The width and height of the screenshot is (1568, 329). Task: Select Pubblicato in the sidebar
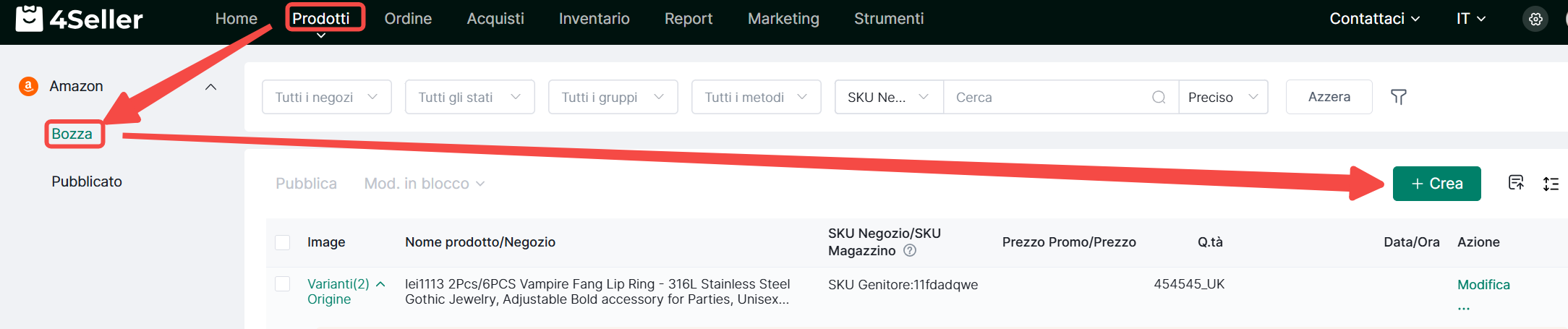point(87,181)
